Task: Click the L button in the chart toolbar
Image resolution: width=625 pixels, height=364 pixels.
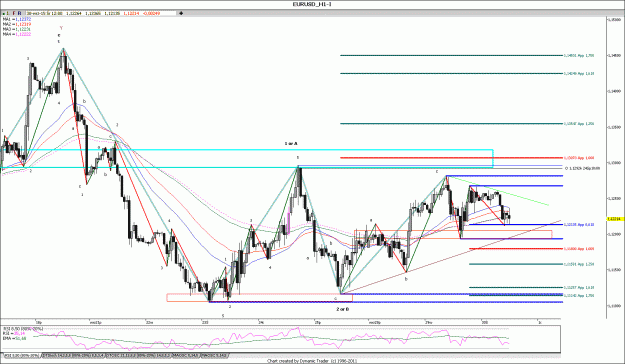Action: pos(8,13)
